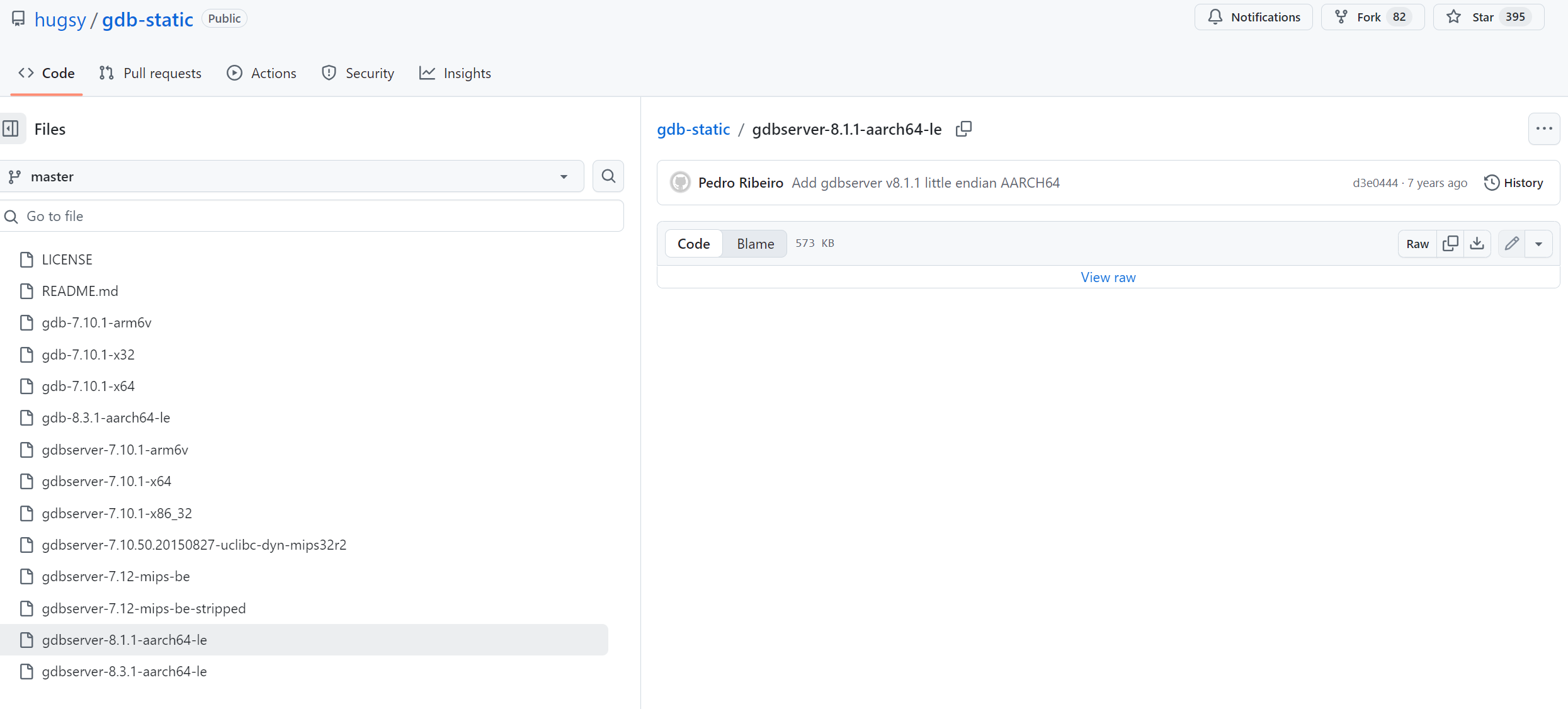Screen dimensions: 1568x709
Task: Click Pedro Ribeiro's avatar
Action: click(680, 183)
